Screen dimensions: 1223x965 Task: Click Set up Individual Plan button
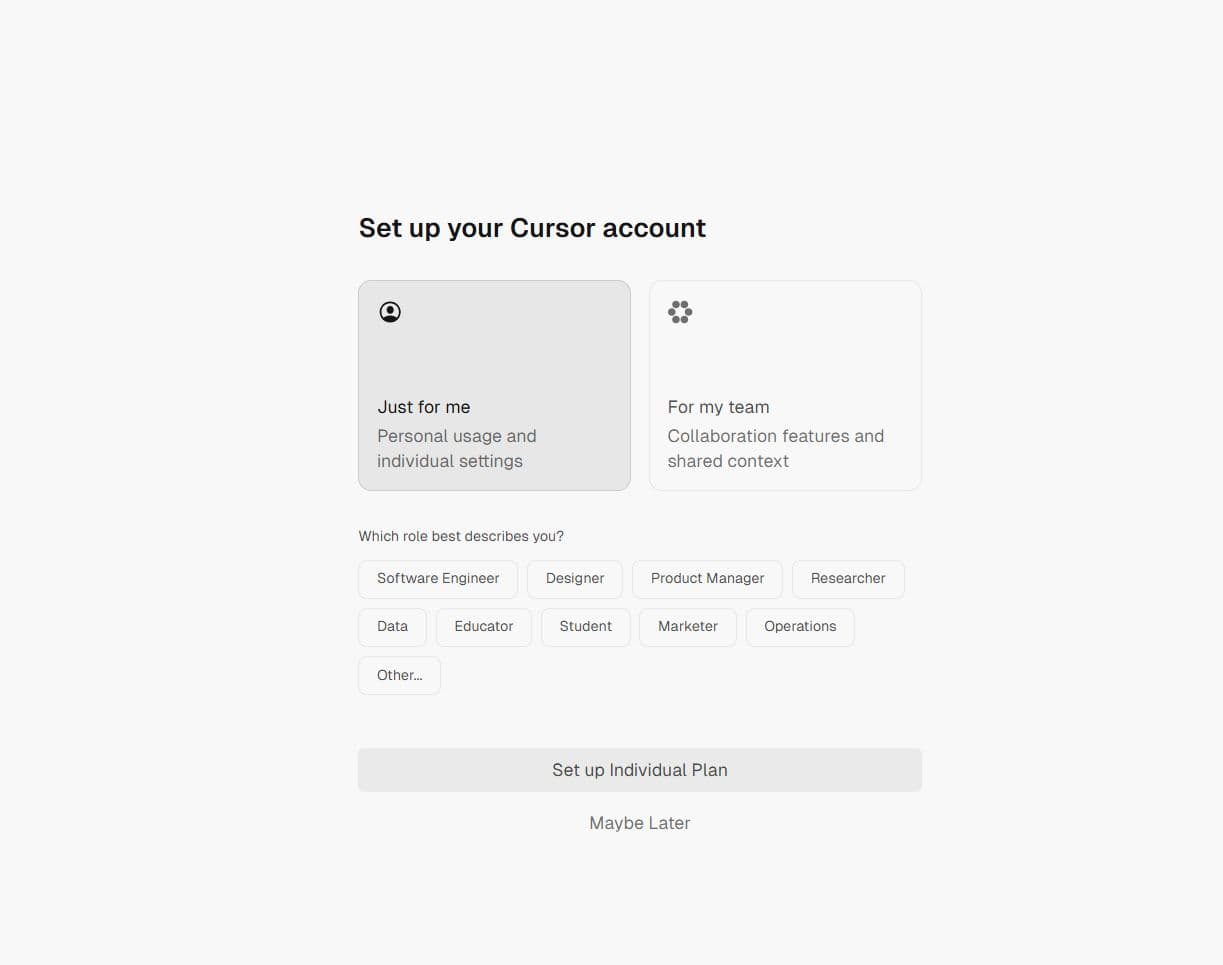click(640, 770)
